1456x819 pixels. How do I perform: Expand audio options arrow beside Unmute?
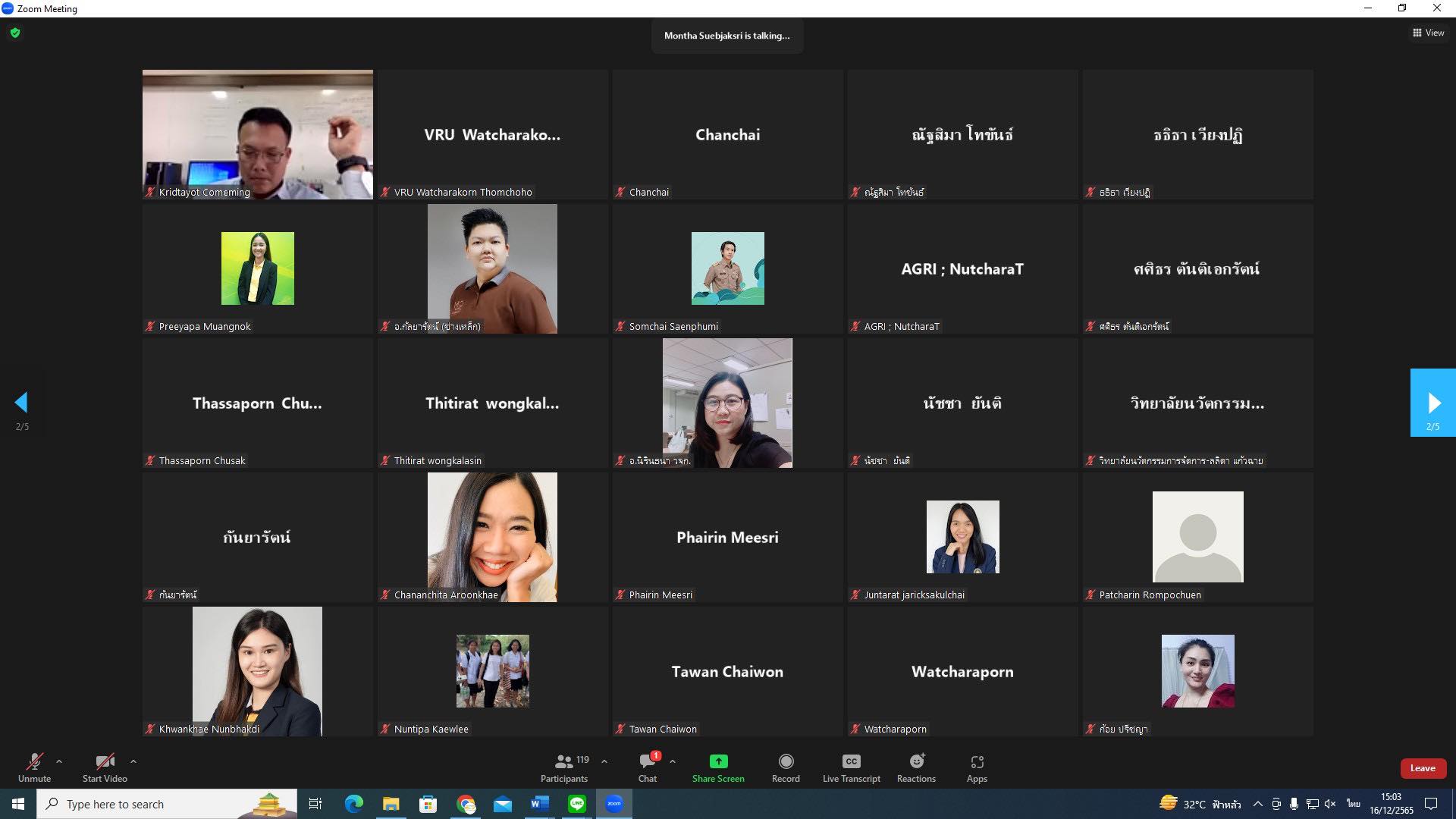59,761
